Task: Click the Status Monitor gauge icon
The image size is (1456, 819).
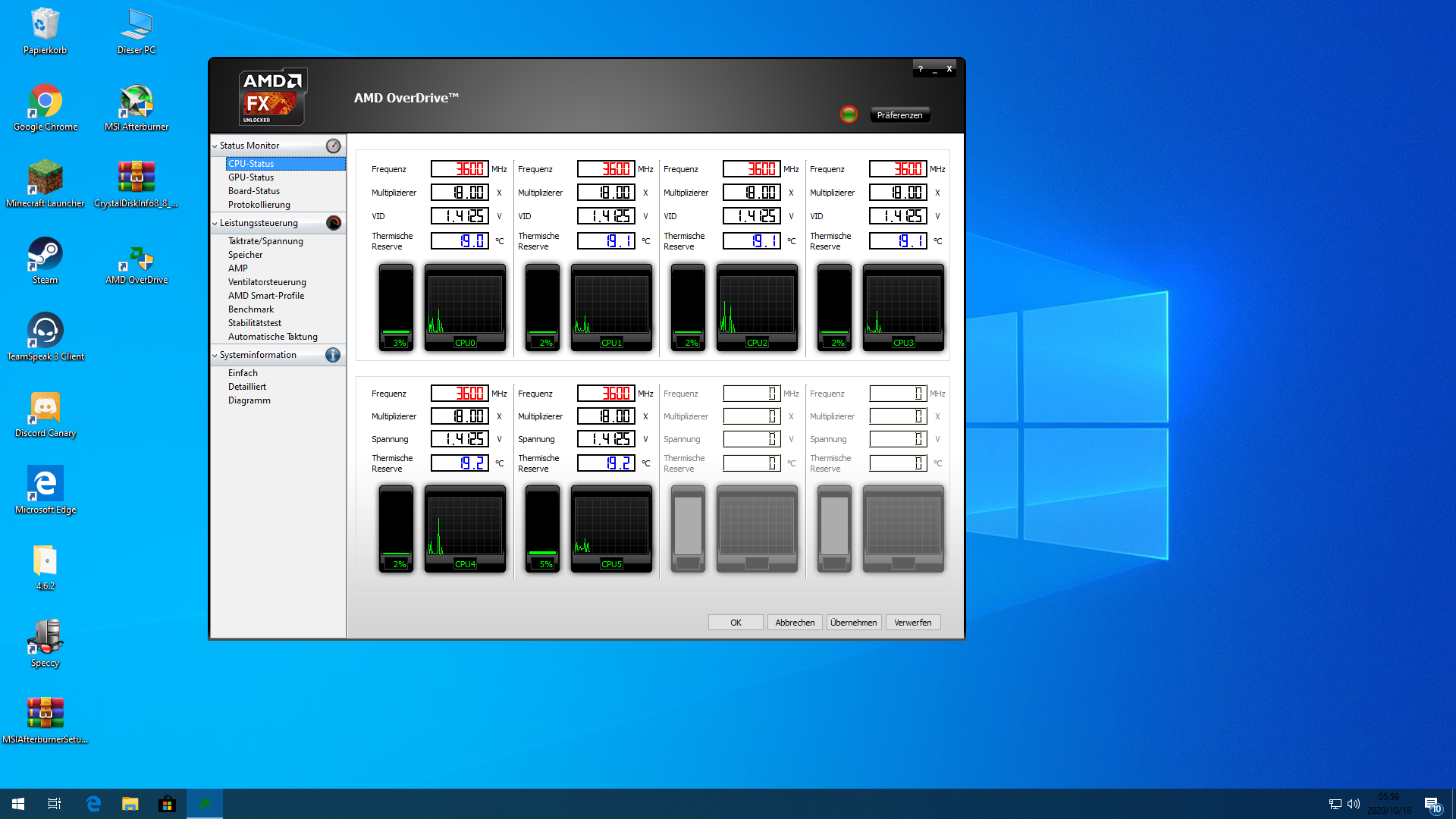Action: (333, 146)
